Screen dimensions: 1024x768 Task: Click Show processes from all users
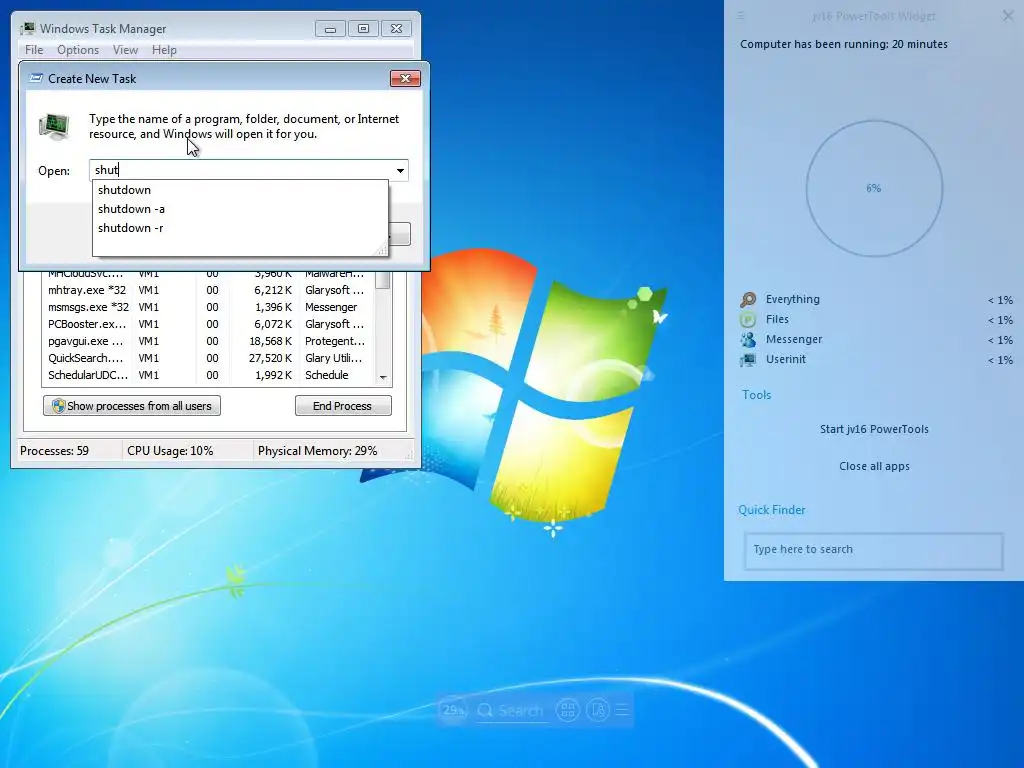coord(132,406)
